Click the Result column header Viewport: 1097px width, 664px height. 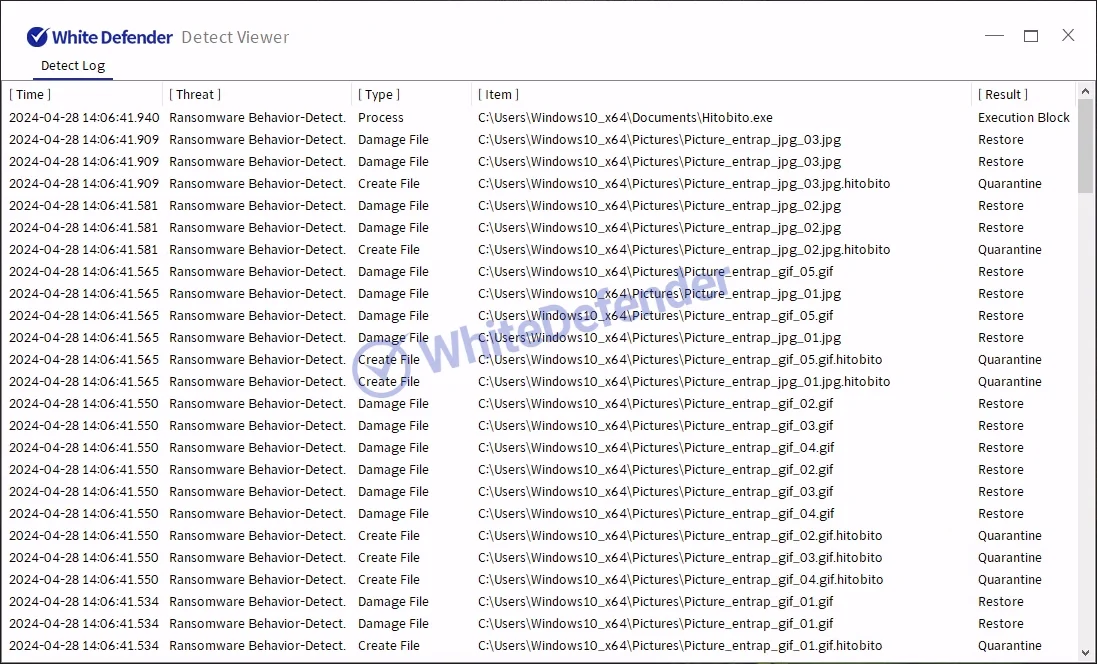click(1003, 95)
